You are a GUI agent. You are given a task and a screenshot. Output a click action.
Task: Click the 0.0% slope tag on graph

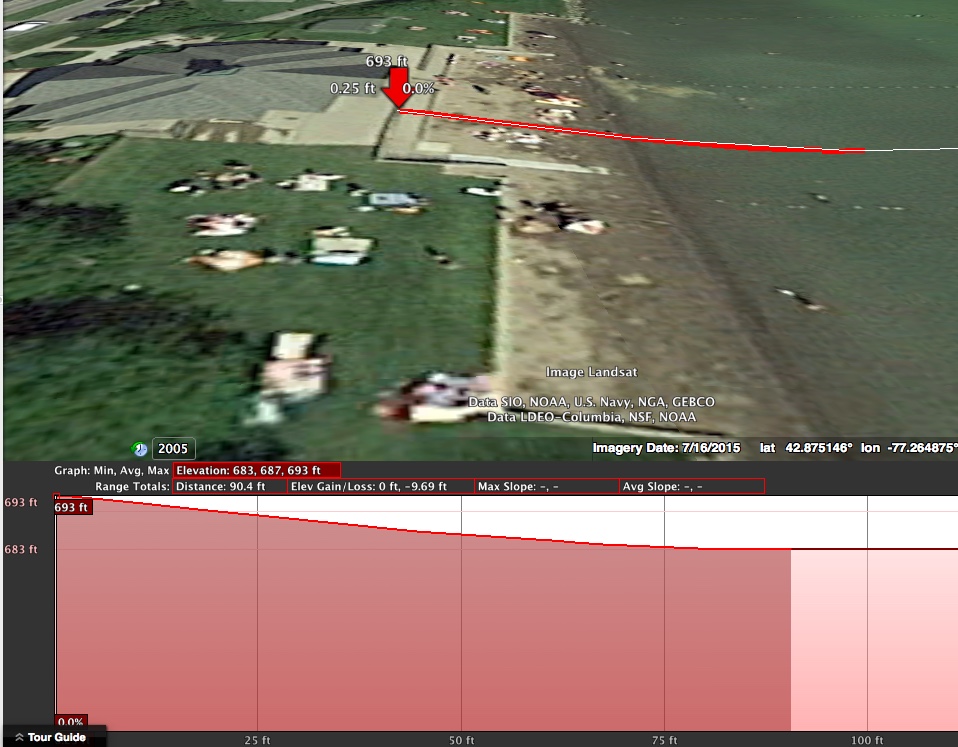click(x=70, y=722)
